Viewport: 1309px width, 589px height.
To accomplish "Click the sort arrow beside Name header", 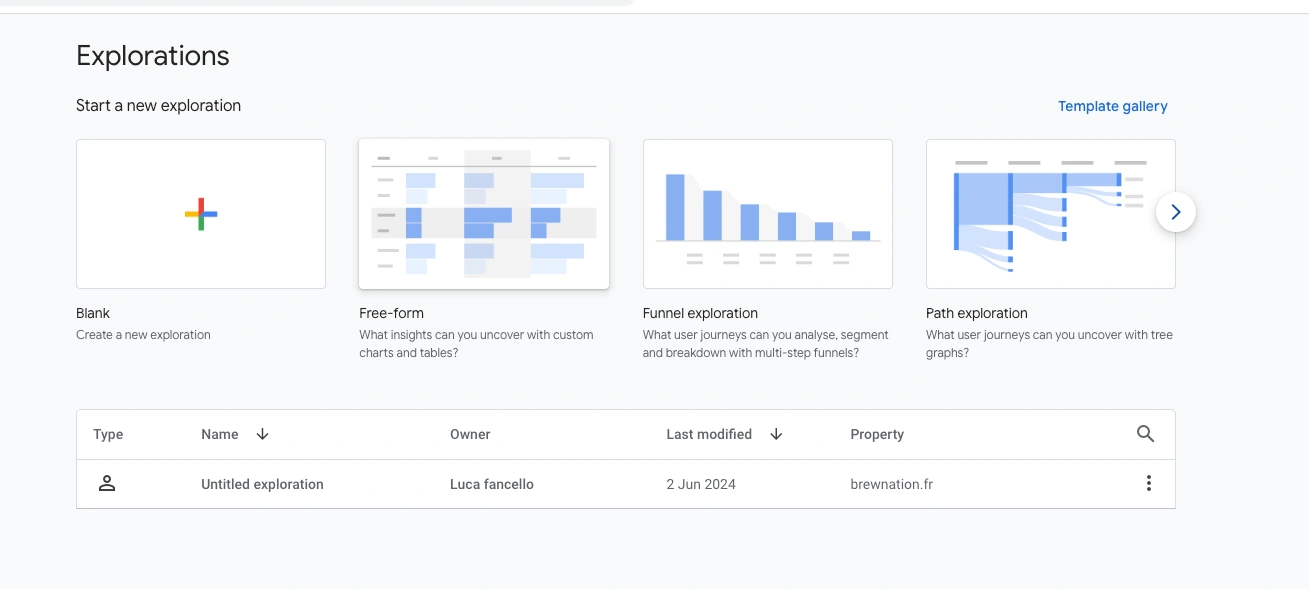I will click(263, 434).
